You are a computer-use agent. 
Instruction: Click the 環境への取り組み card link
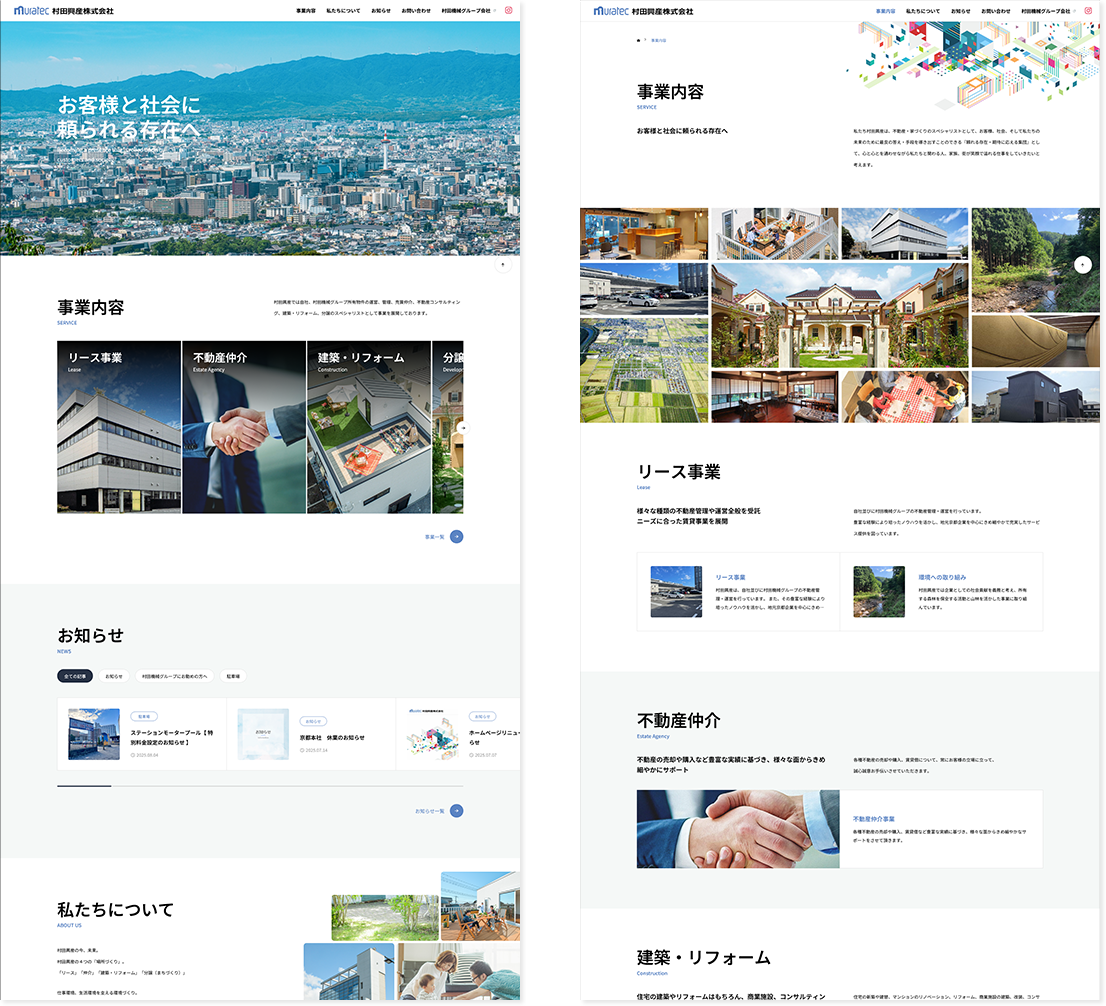942,577
